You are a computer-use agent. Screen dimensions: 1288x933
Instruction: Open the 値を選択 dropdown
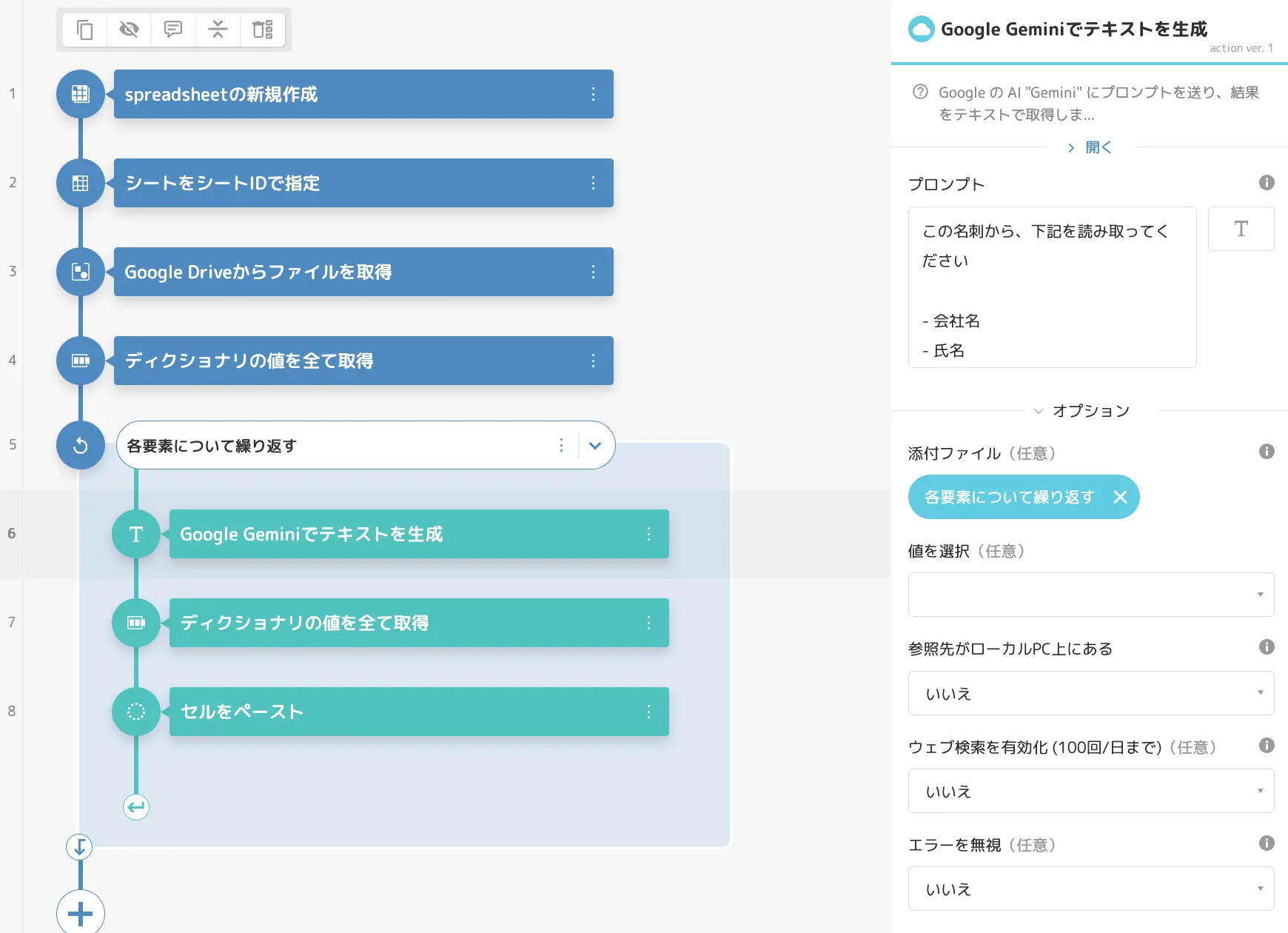pos(1091,595)
